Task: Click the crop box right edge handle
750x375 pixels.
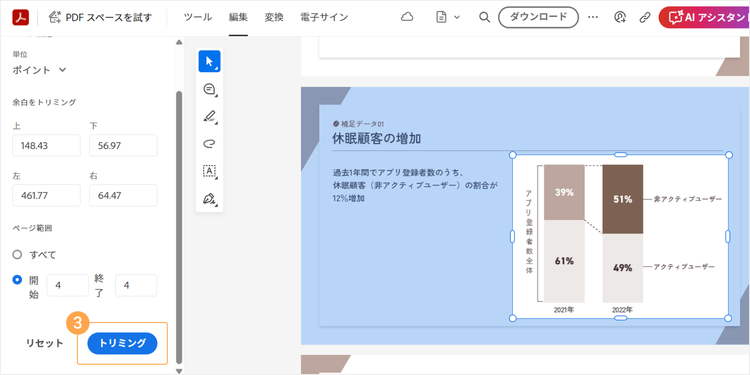Action: (x=728, y=236)
